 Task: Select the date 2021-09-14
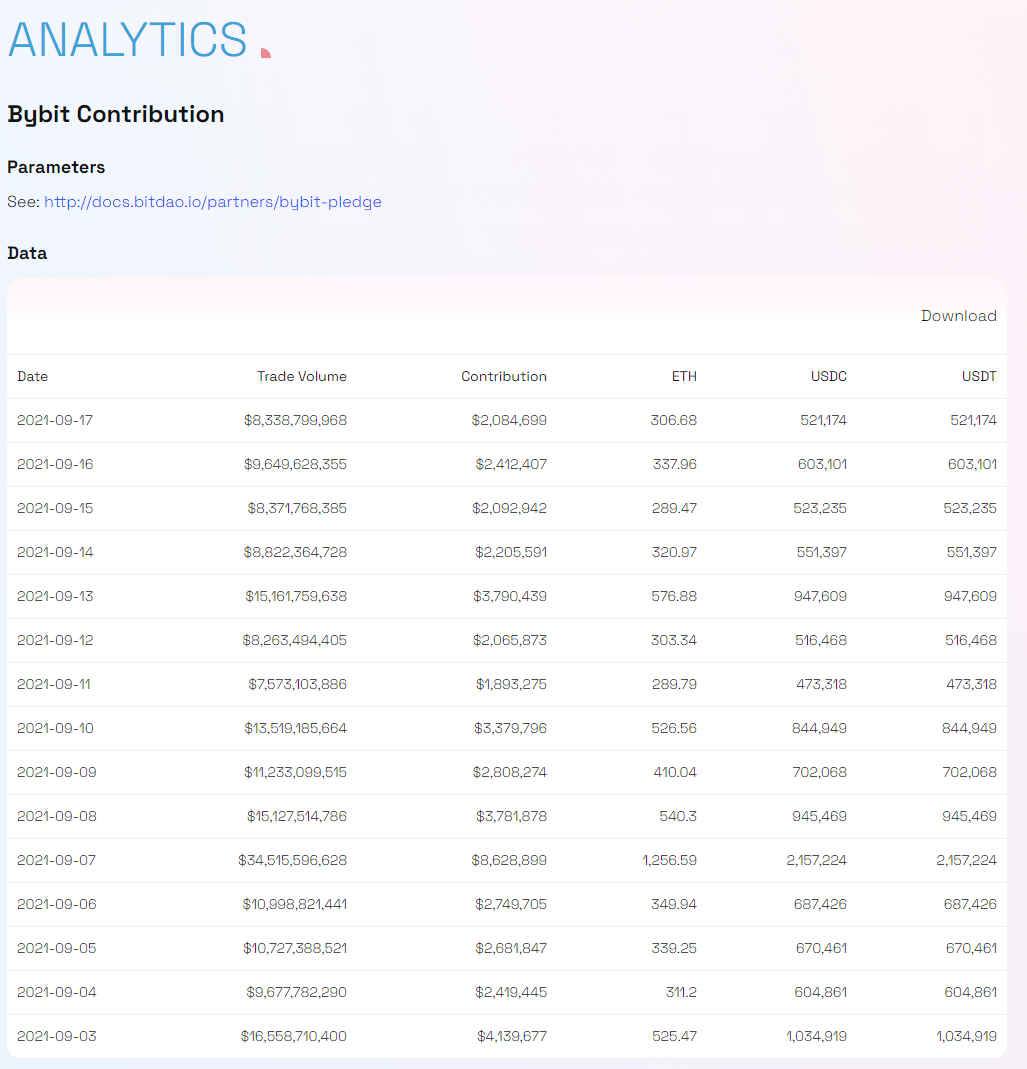(55, 552)
